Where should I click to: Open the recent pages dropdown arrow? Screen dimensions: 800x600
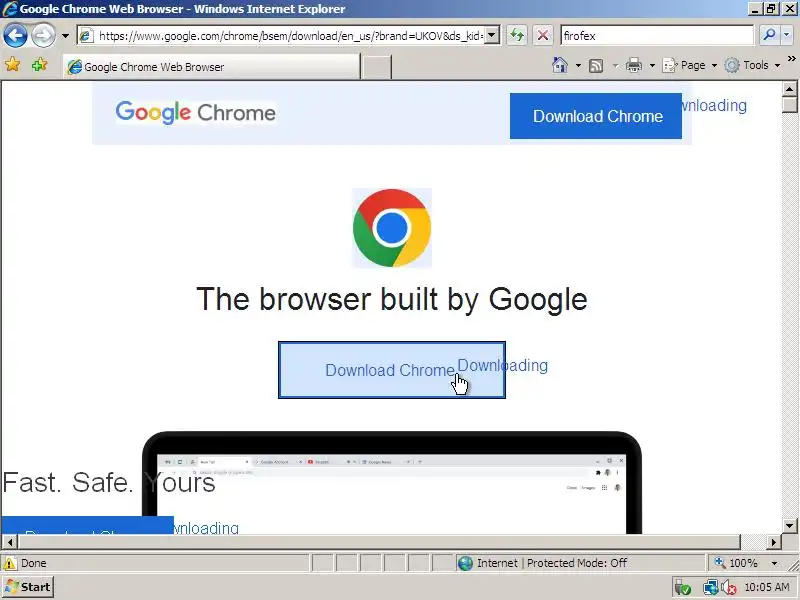65,36
